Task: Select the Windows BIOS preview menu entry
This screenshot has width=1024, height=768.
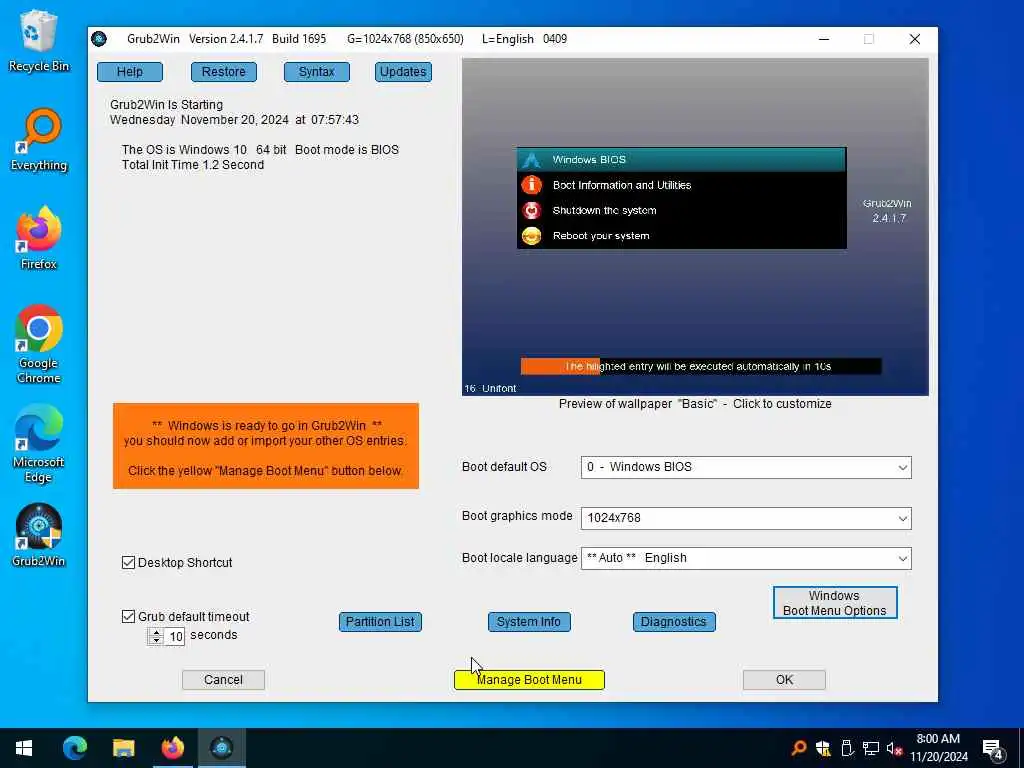Action: [x=682, y=160]
